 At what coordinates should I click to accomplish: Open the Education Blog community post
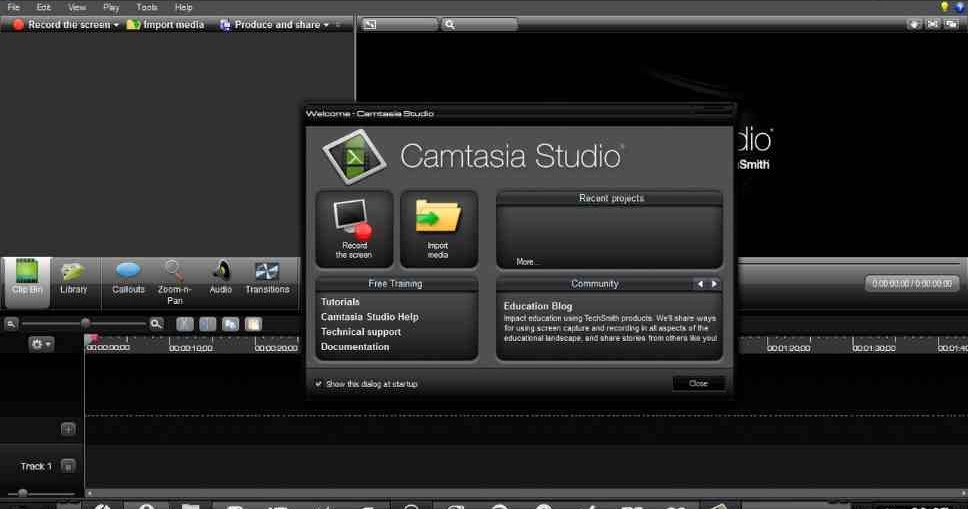538,306
